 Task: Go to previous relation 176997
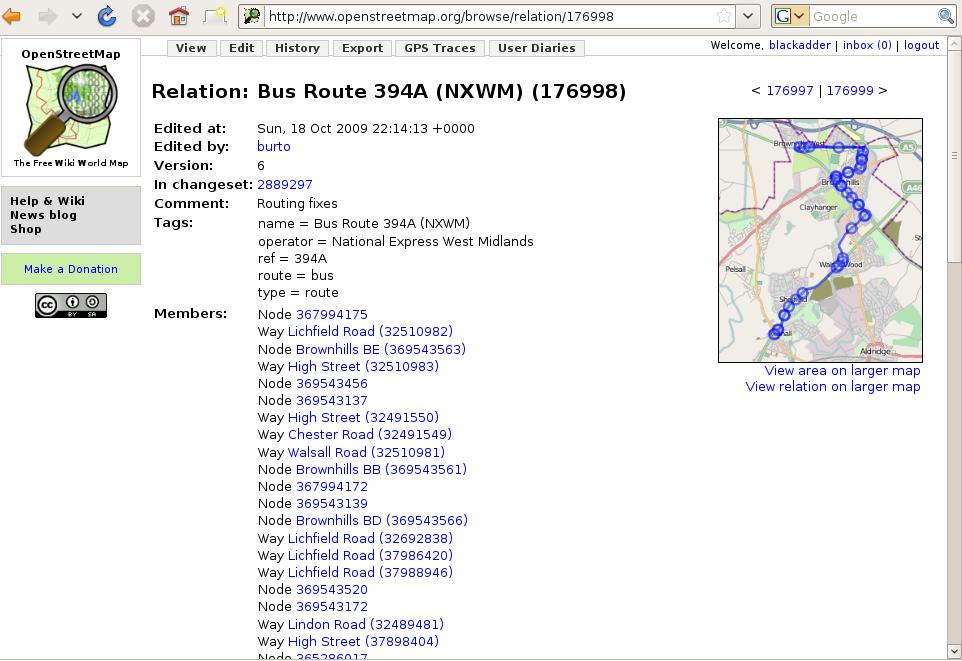[x=790, y=90]
